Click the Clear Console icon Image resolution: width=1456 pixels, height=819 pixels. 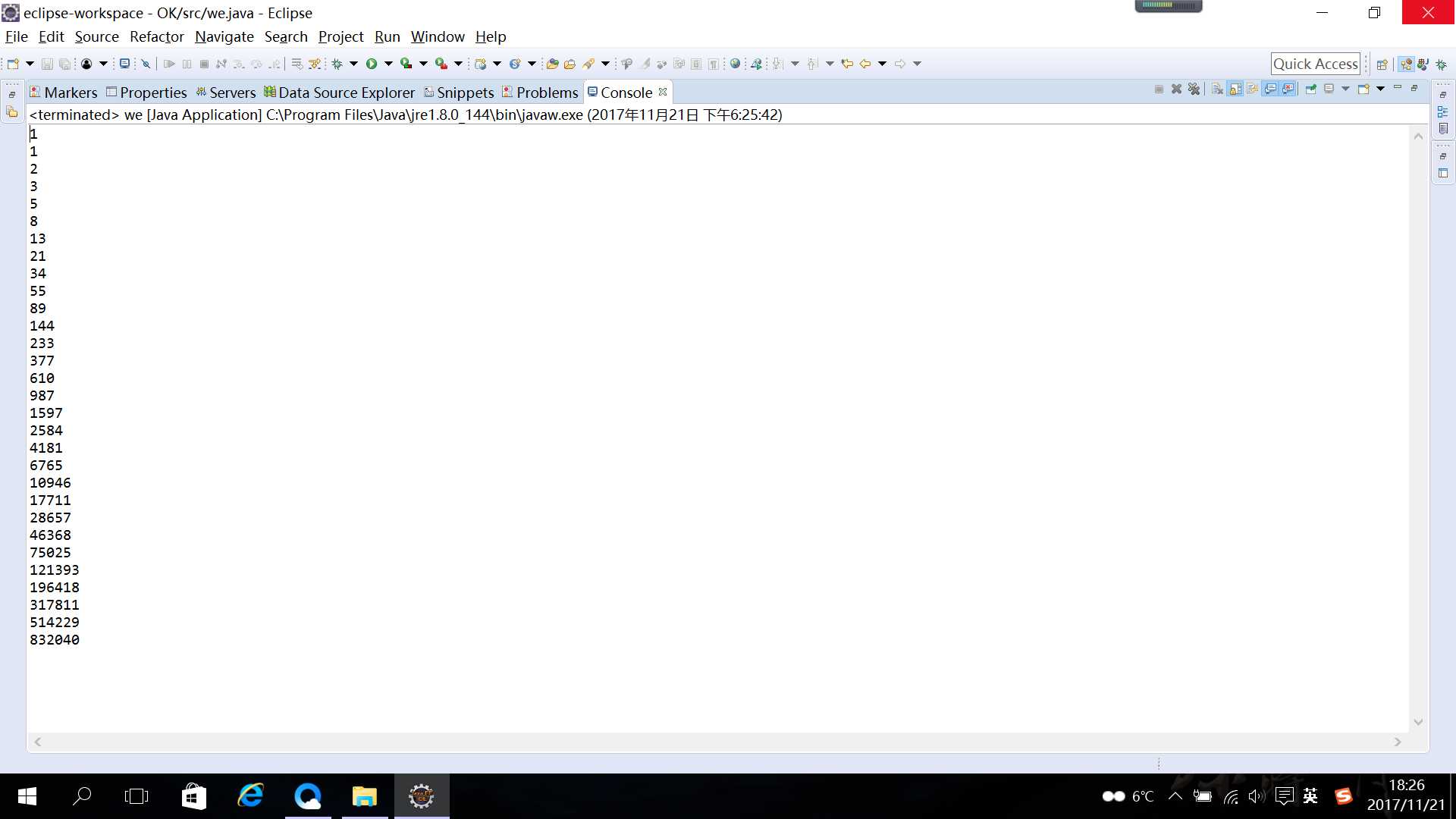click(x=1217, y=89)
